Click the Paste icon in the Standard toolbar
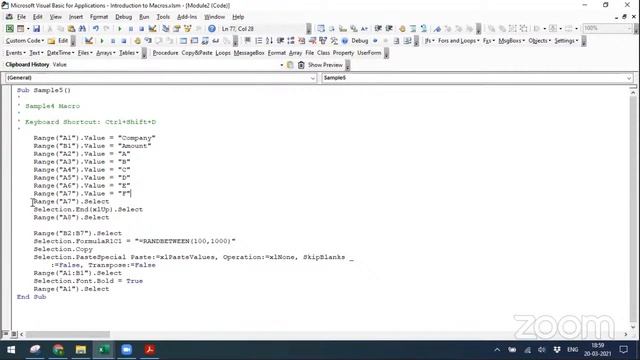This screenshot has width=640, height=360. tap(71, 29)
